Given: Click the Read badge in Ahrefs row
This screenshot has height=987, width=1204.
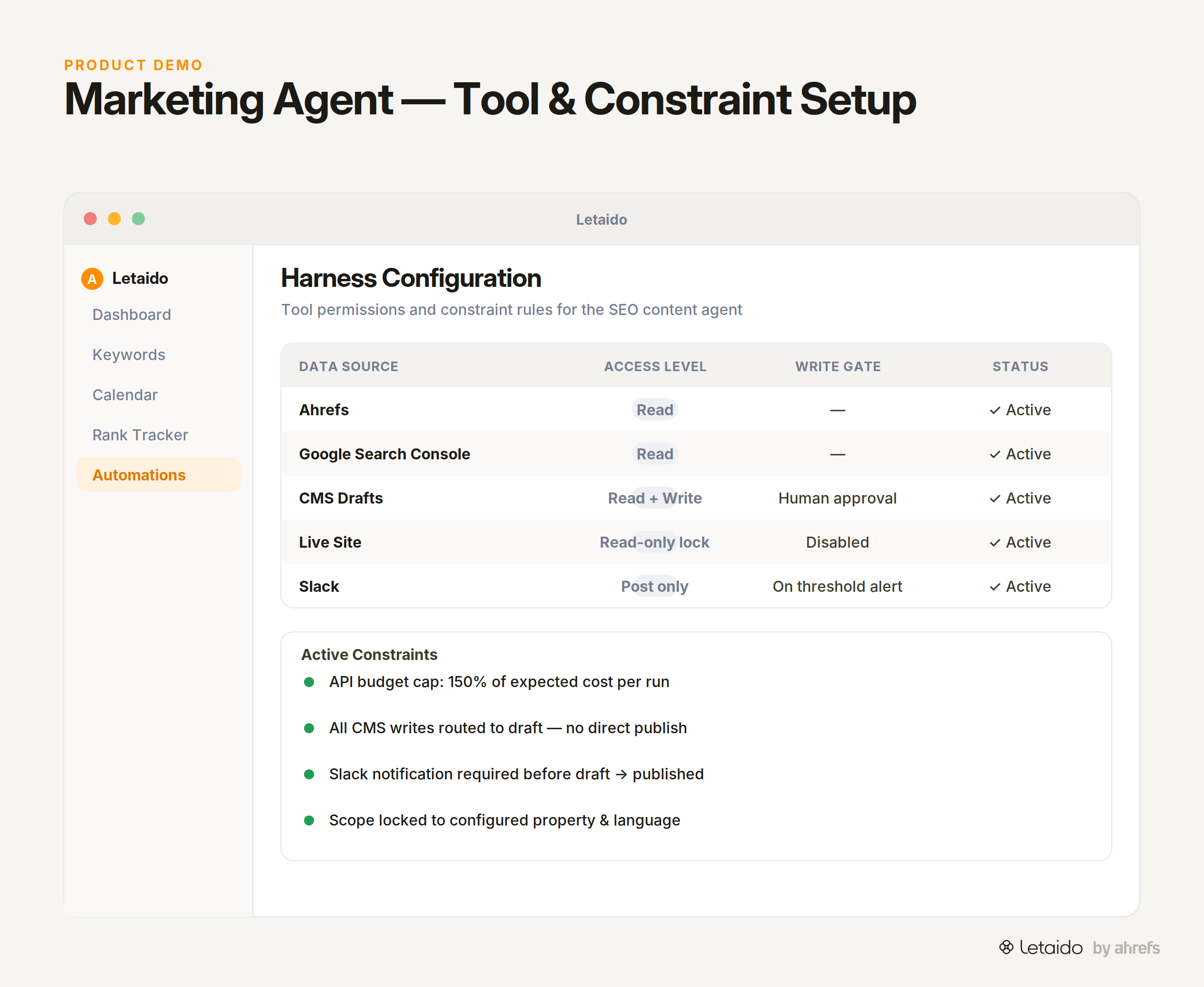Looking at the screenshot, I should [x=655, y=410].
